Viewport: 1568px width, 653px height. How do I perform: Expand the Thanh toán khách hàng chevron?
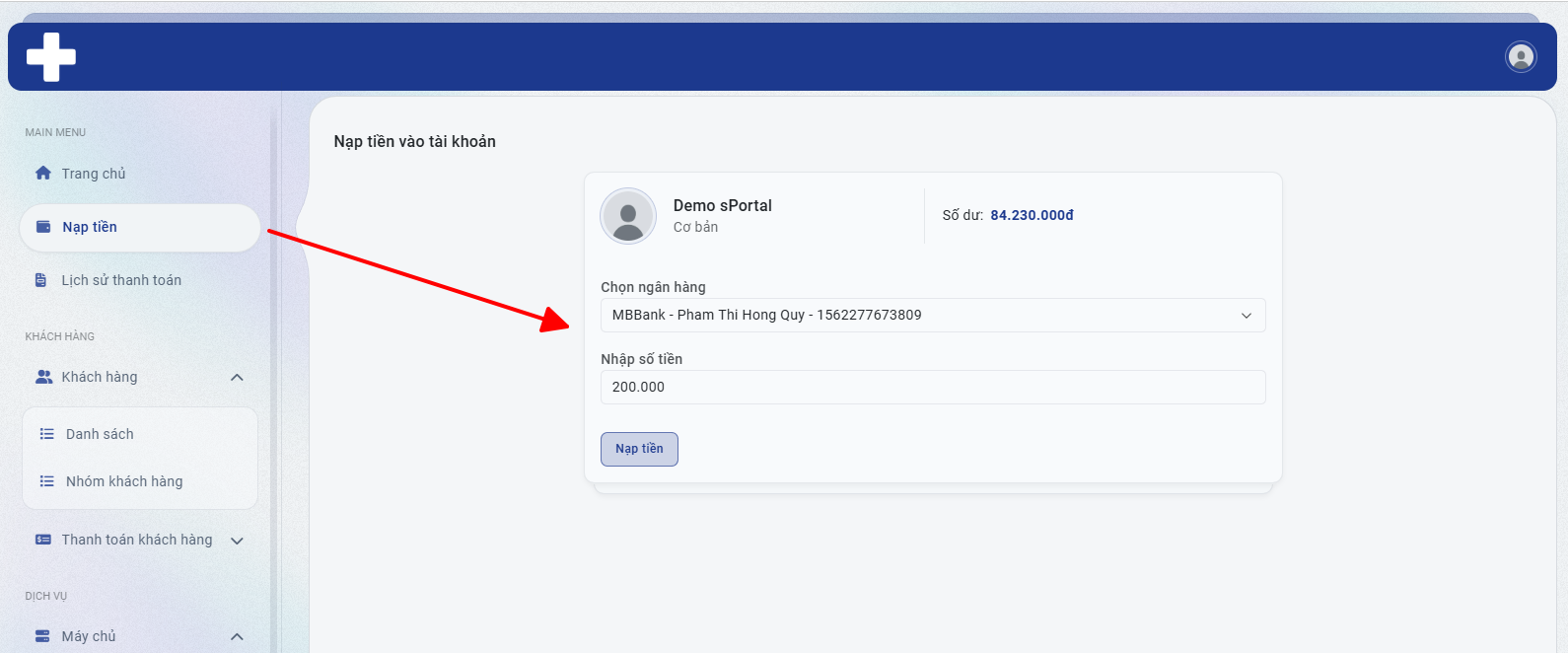[237, 541]
